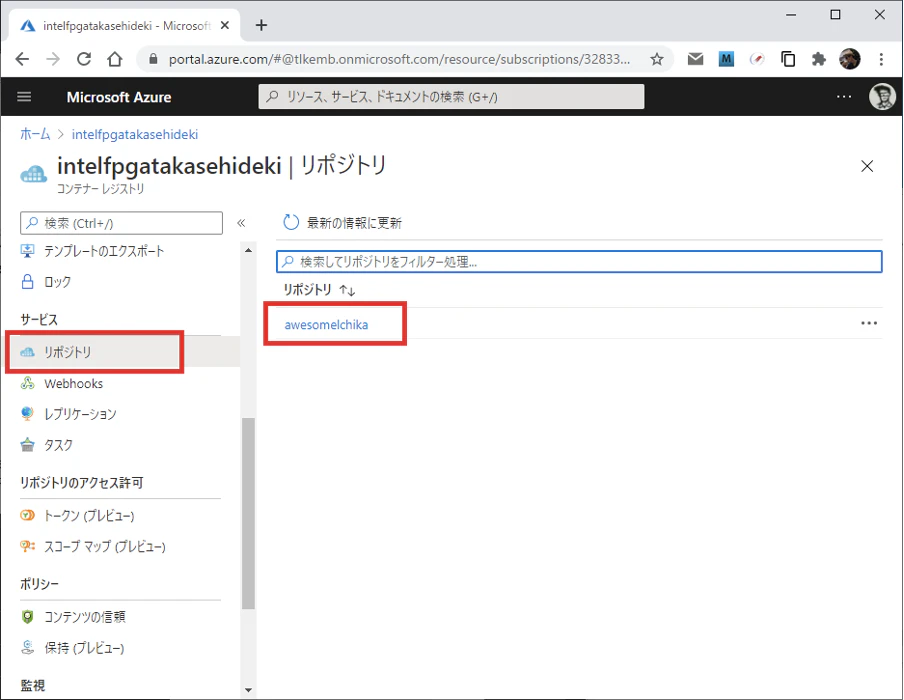Focus the Azure global resource search box
The width and height of the screenshot is (904, 700).
[x=451, y=97]
